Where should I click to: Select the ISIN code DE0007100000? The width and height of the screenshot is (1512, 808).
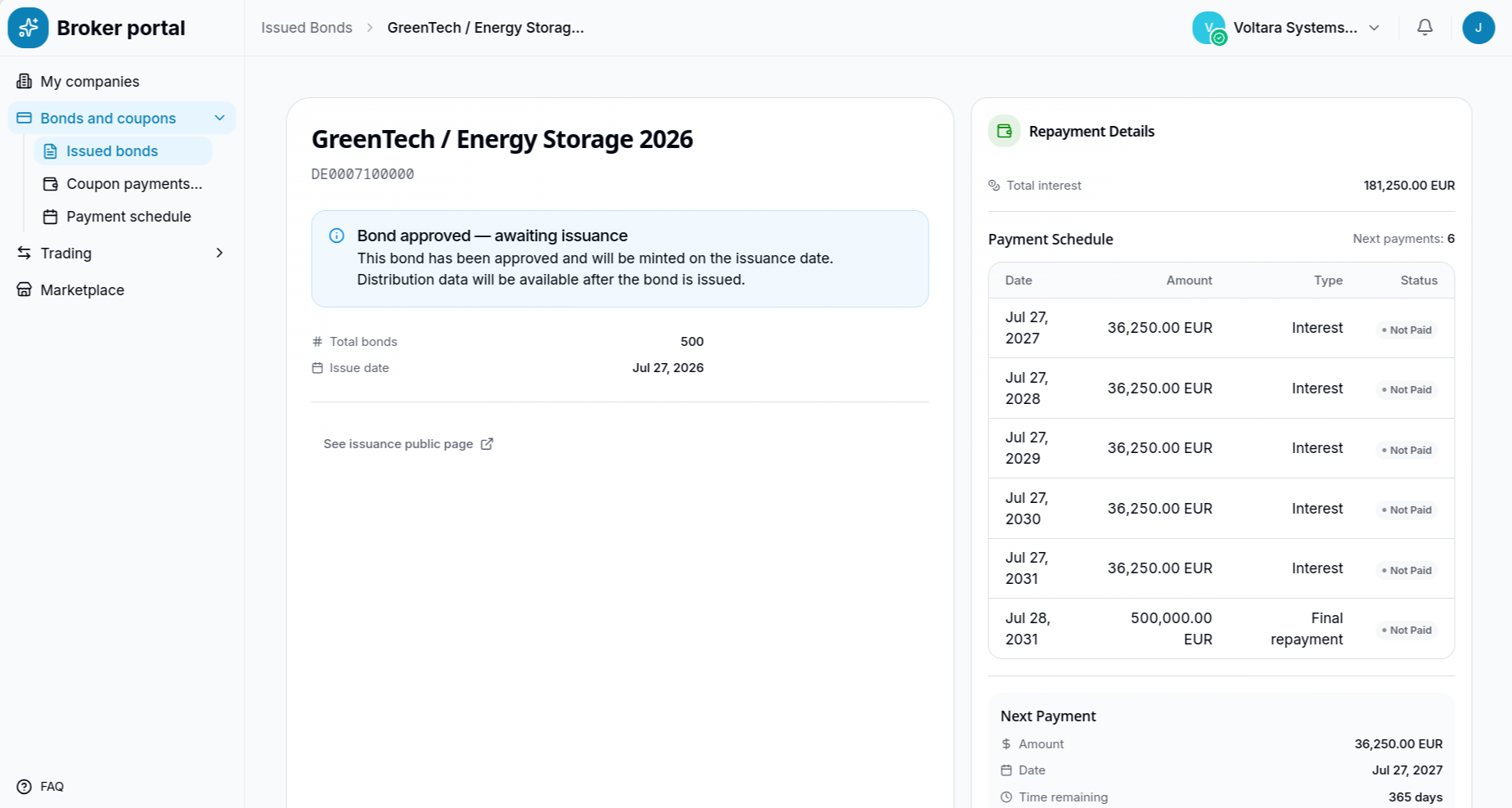coord(362,174)
